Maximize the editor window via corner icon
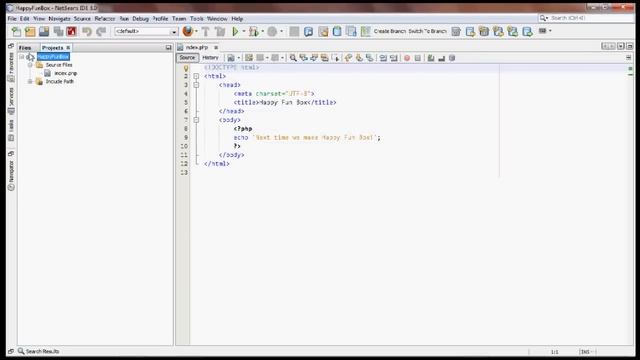Viewport: 640px width, 360px height. [x=630, y=46]
